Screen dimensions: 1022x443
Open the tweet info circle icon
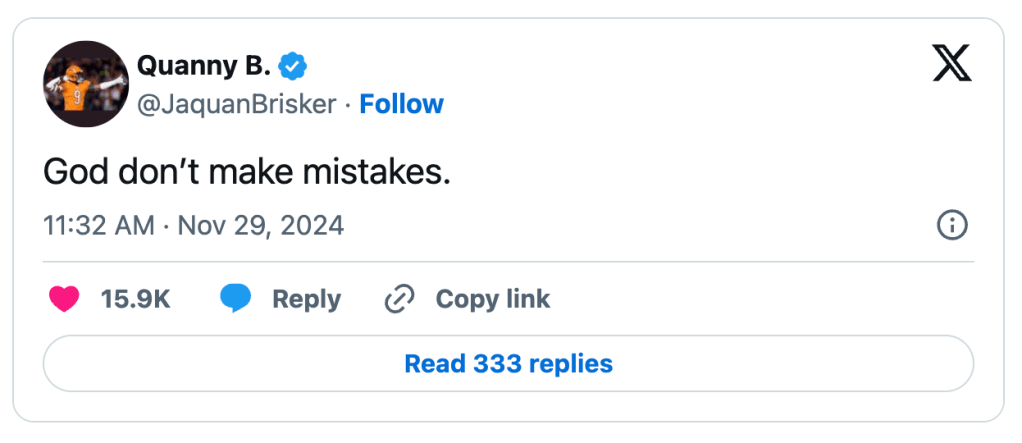click(x=951, y=225)
